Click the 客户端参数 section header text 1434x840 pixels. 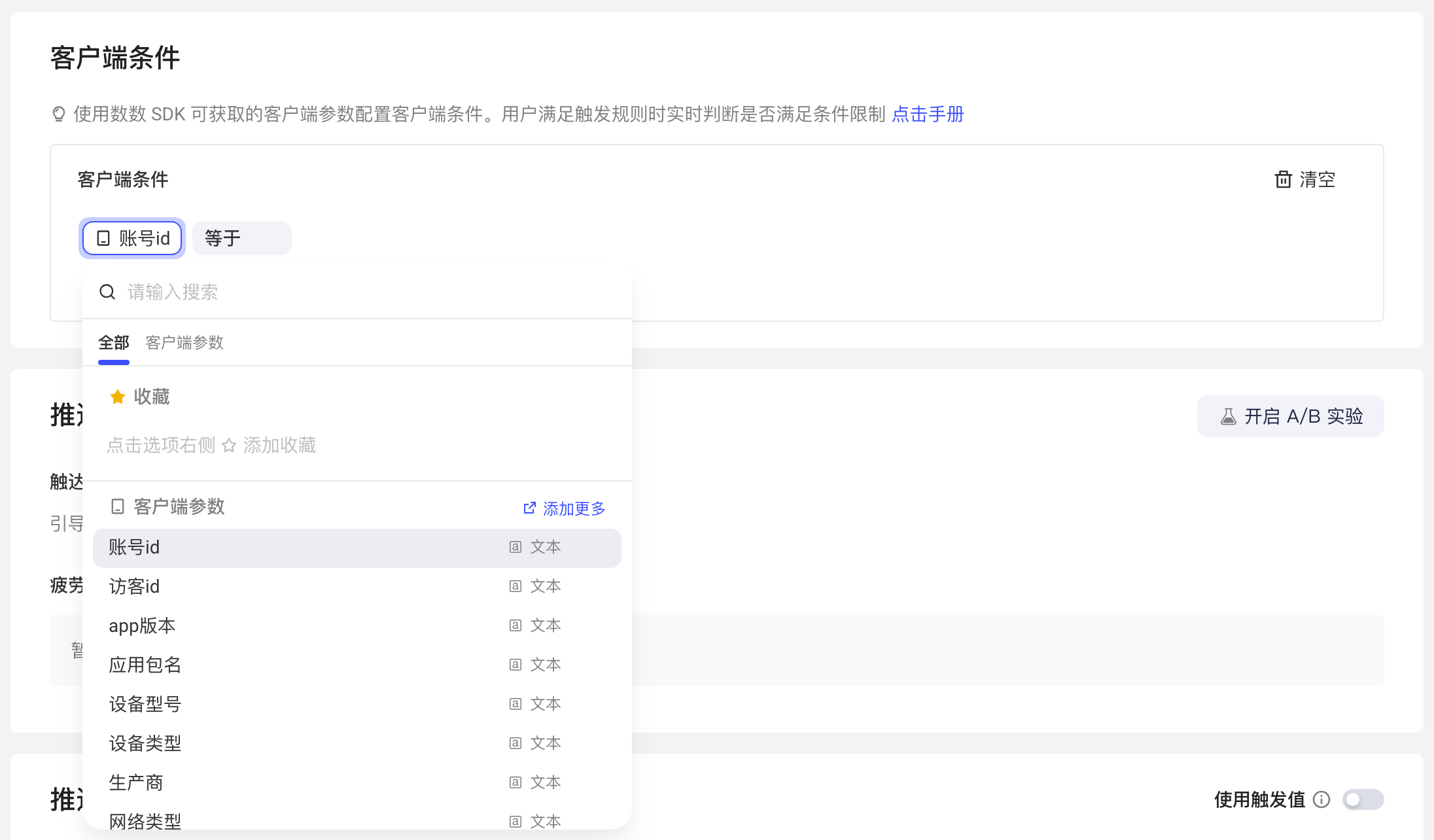click(x=179, y=506)
